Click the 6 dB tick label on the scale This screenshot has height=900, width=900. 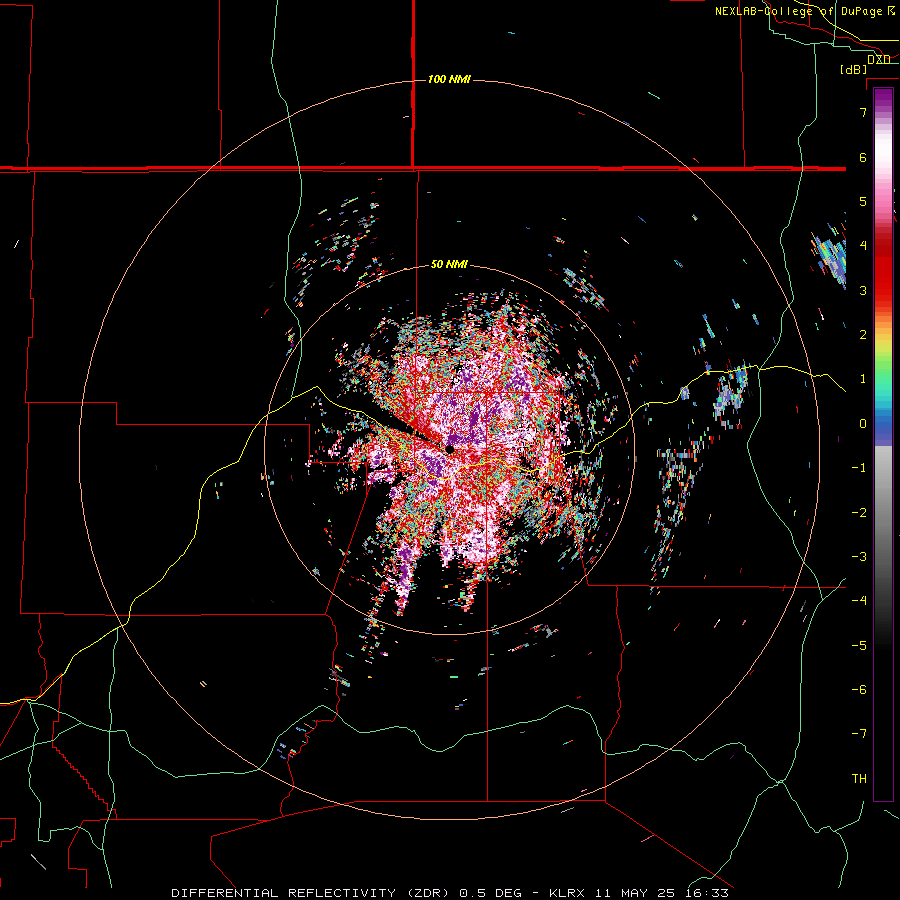click(863, 157)
